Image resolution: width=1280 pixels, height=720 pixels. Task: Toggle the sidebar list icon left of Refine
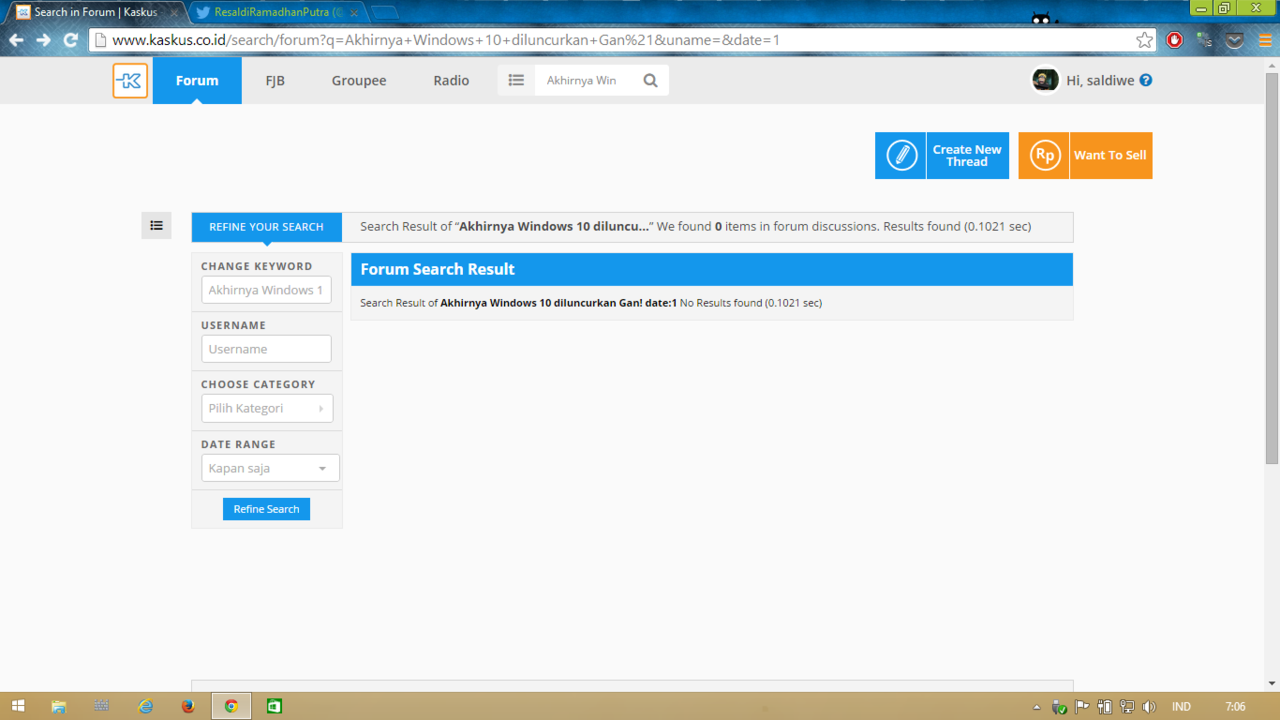coord(156,226)
